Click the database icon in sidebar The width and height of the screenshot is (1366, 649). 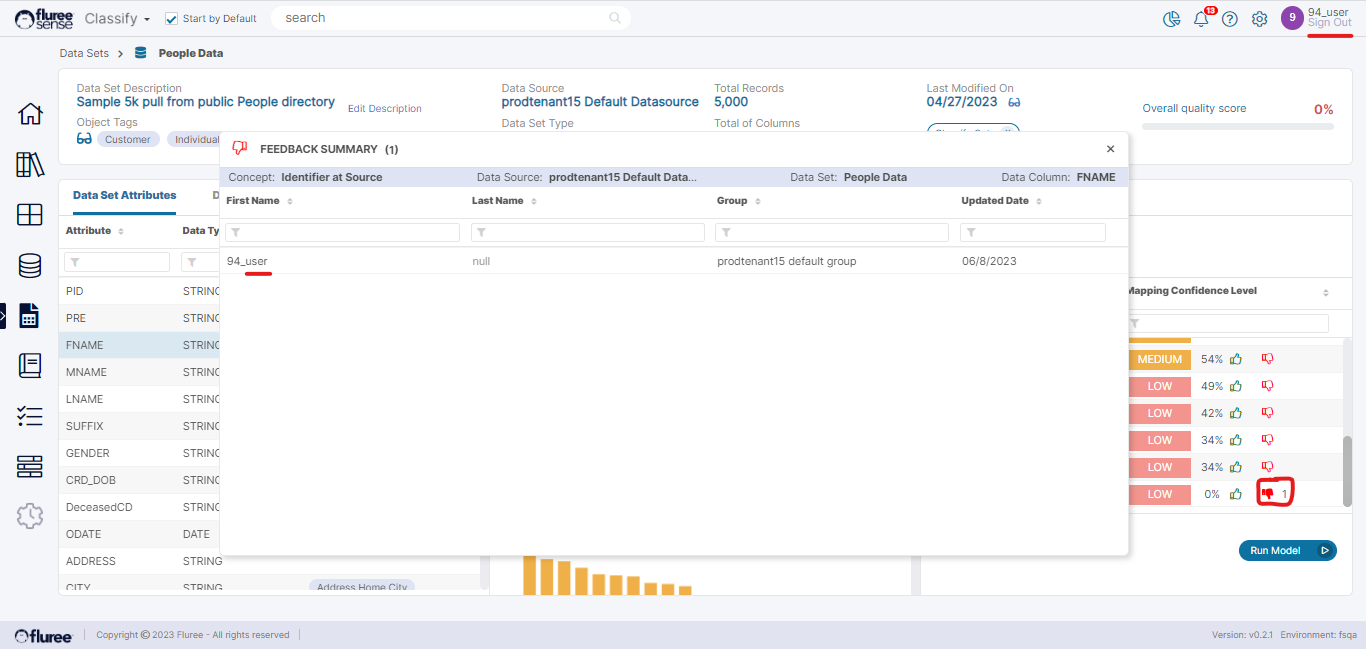click(x=30, y=265)
